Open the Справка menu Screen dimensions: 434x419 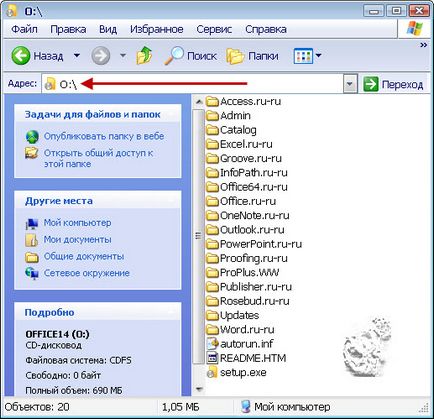(x=266, y=29)
